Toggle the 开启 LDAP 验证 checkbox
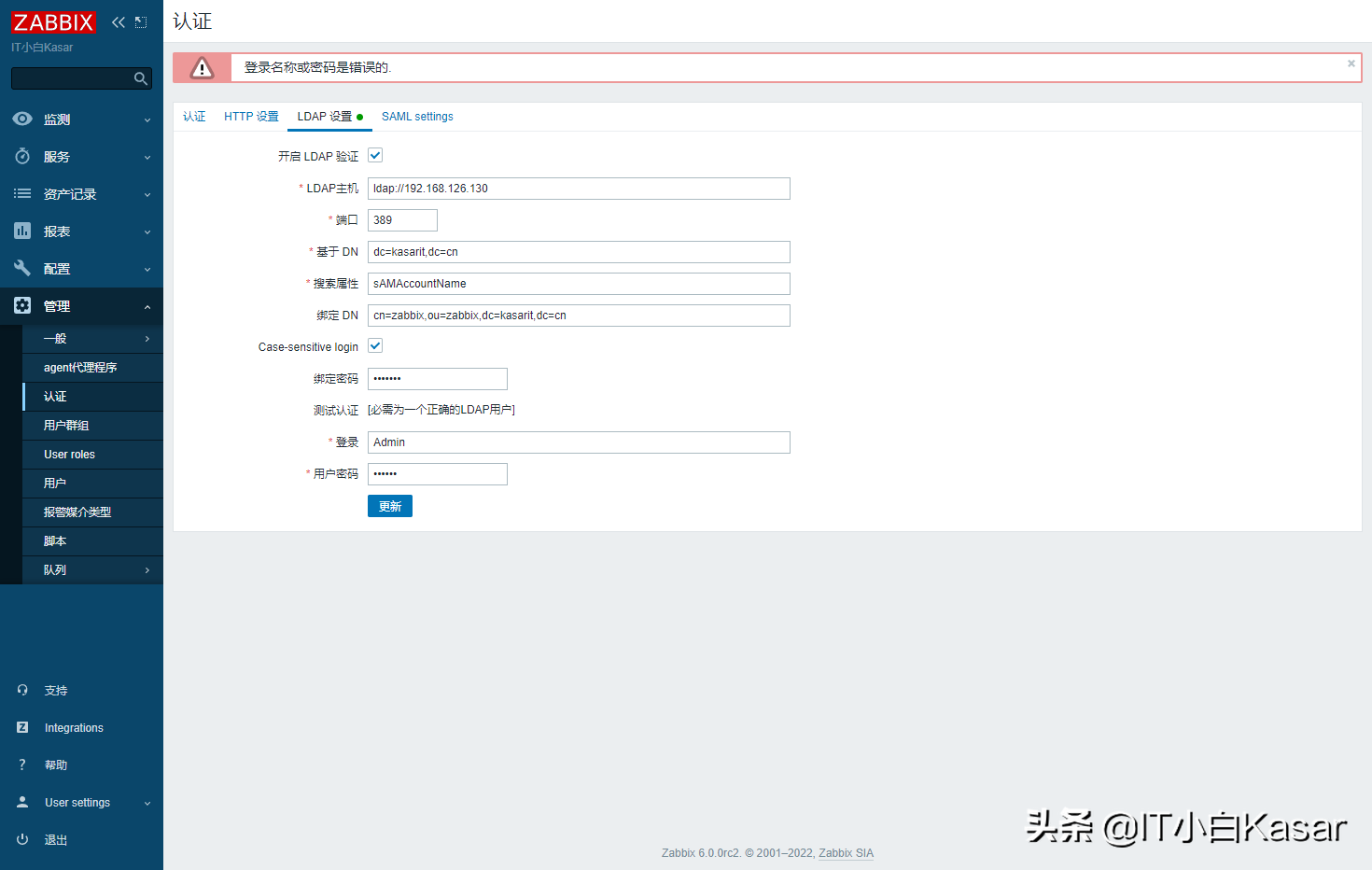The height and width of the screenshot is (870, 1372). pos(375,156)
